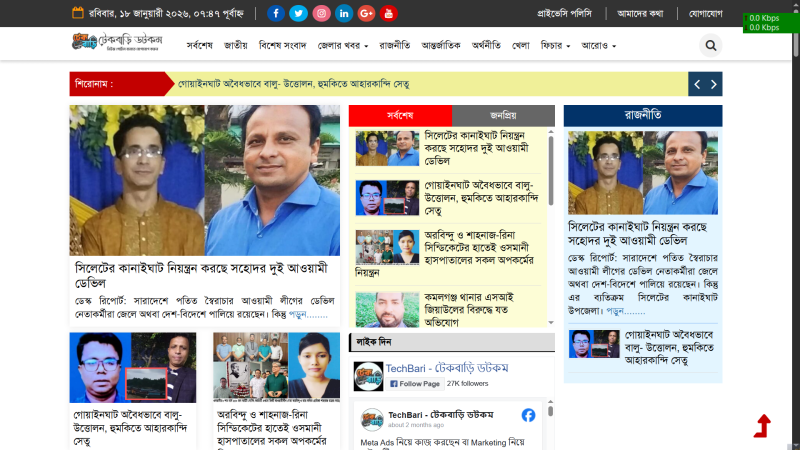Click the Follow Page button
The image size is (800, 450).
(x=415, y=384)
